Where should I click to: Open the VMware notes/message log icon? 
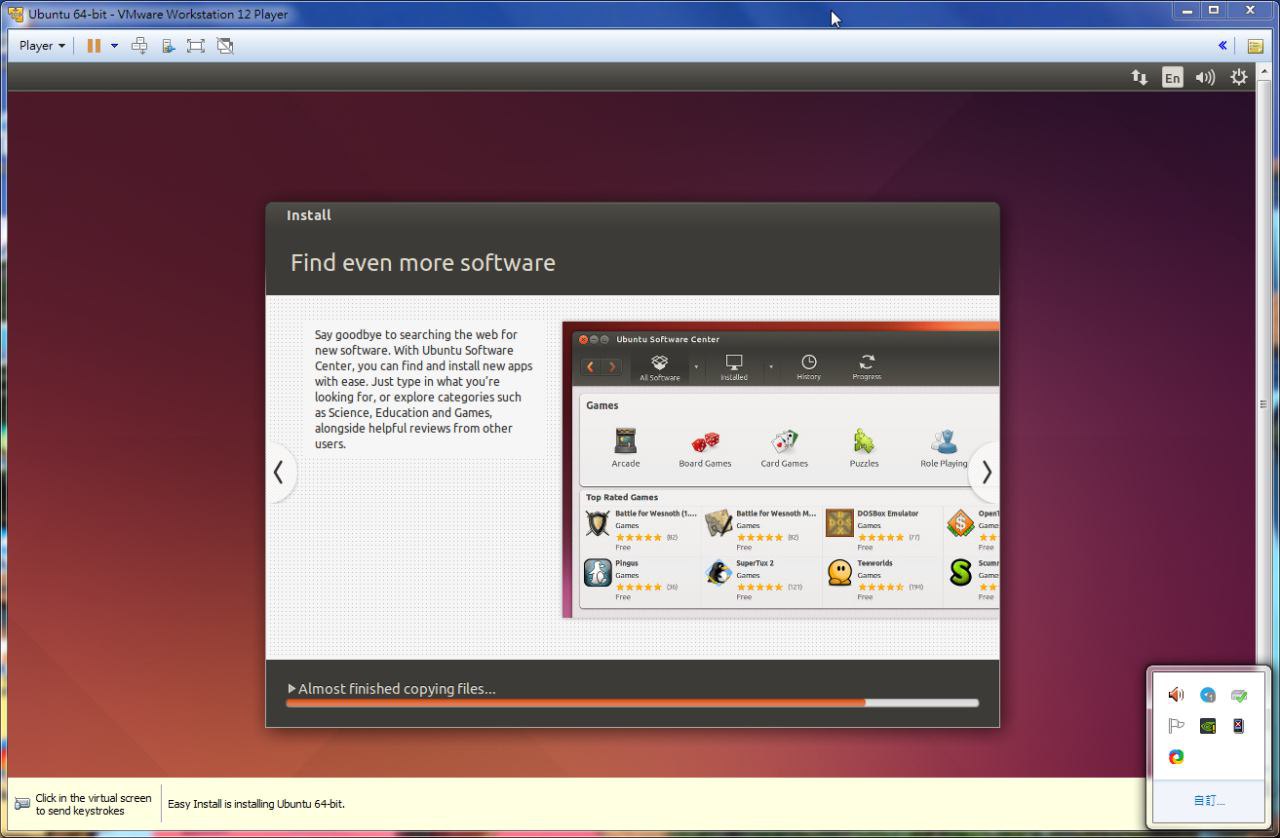click(x=1255, y=46)
